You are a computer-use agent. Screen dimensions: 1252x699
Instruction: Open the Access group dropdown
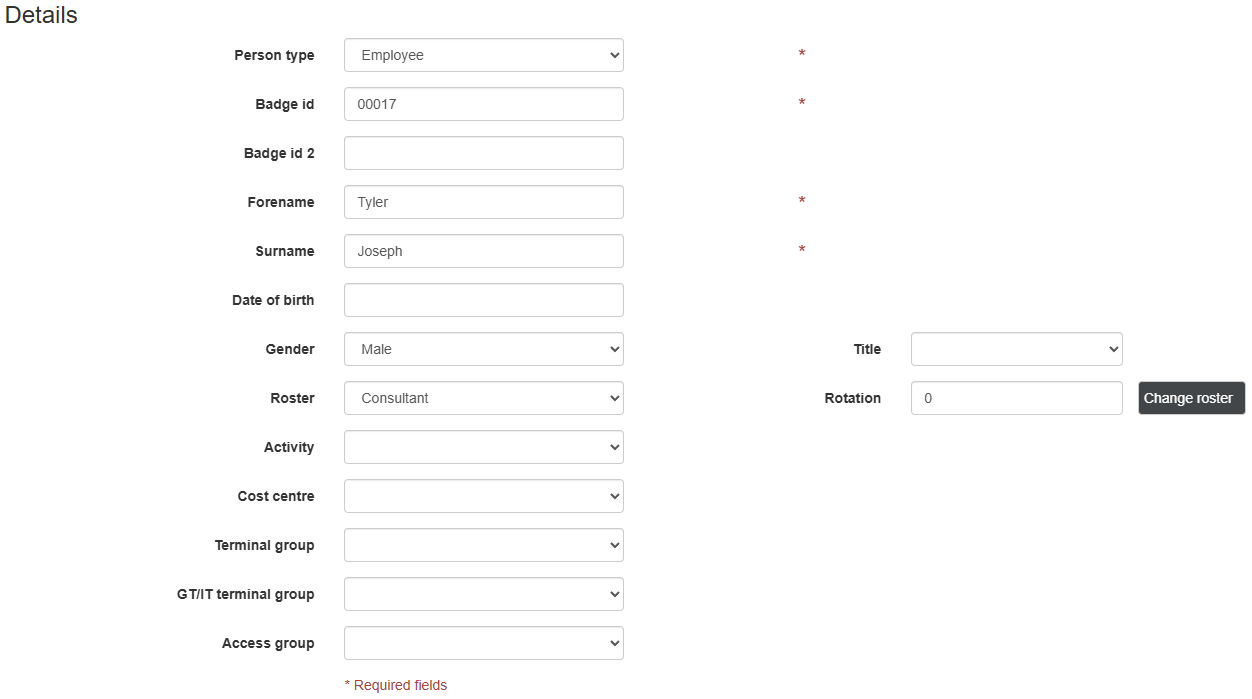(483, 643)
